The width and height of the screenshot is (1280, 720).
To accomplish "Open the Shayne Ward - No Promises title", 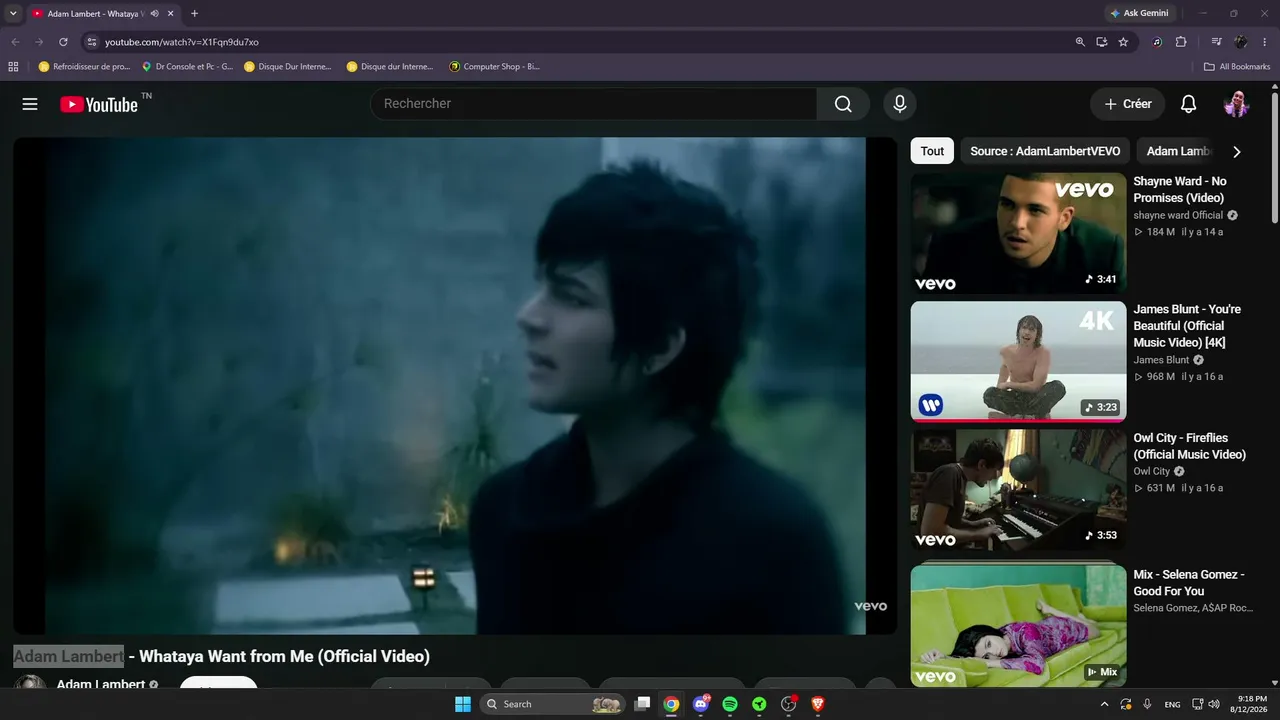I will (x=1180, y=189).
